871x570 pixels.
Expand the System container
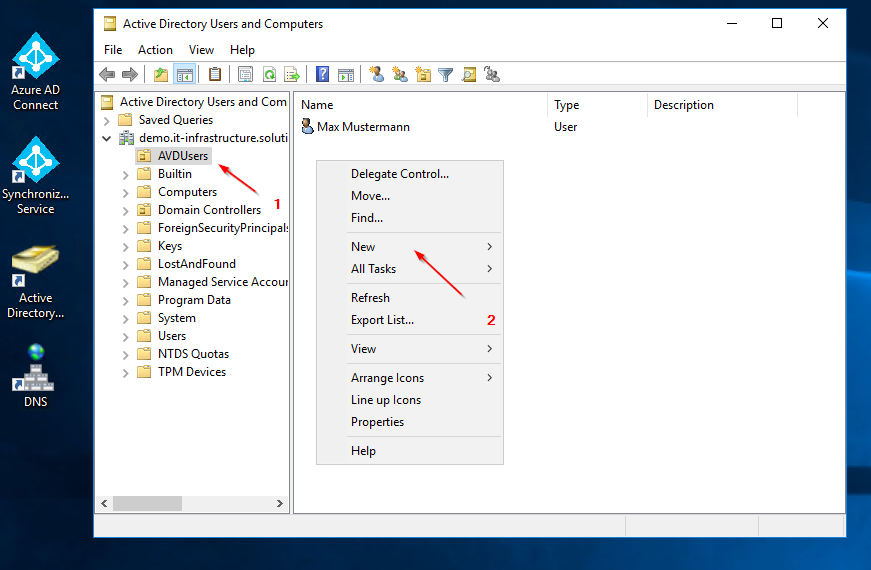click(x=126, y=318)
